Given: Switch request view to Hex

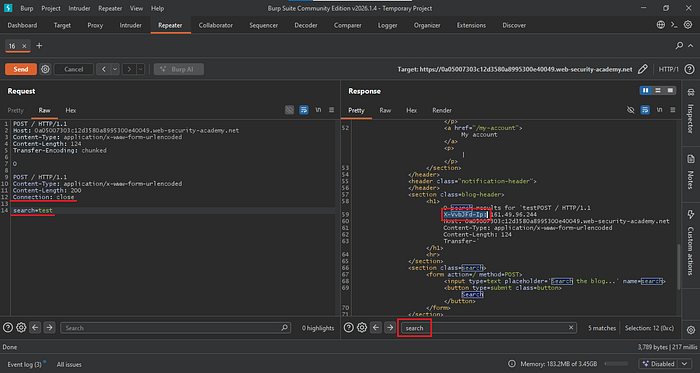Looking at the screenshot, I should pos(71,110).
